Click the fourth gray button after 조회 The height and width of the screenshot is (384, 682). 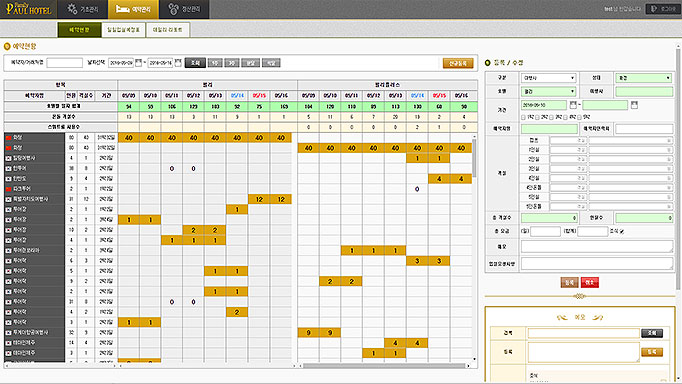(x=271, y=63)
